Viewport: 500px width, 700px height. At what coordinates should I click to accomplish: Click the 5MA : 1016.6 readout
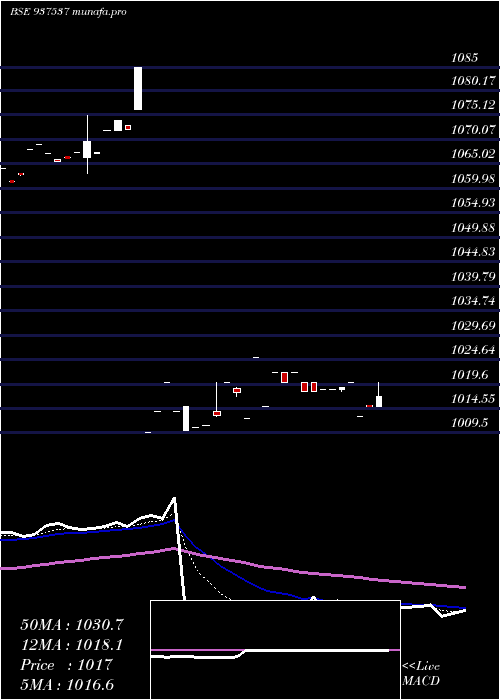pyautogui.click(x=67, y=685)
